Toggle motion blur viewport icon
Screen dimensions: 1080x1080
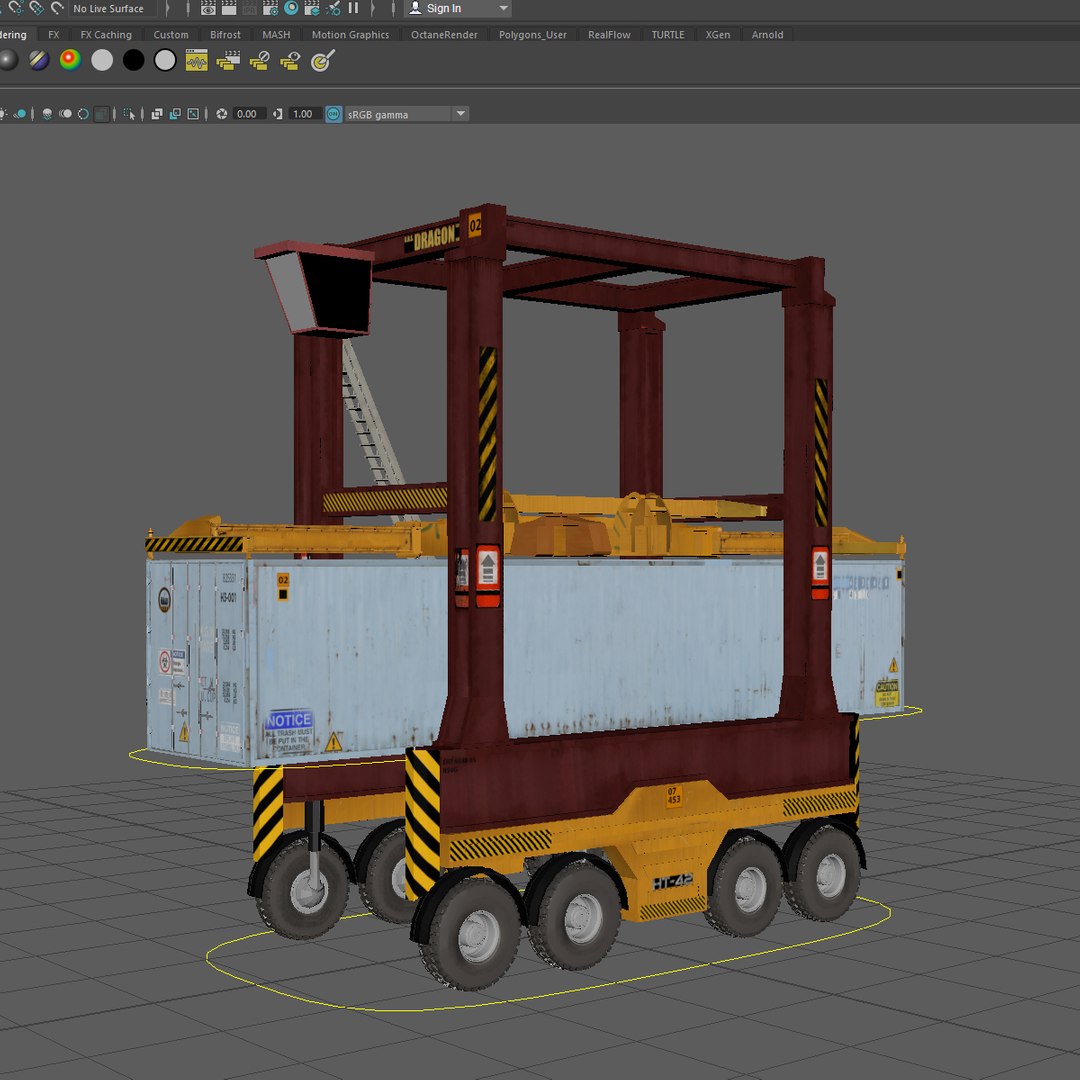click(65, 114)
